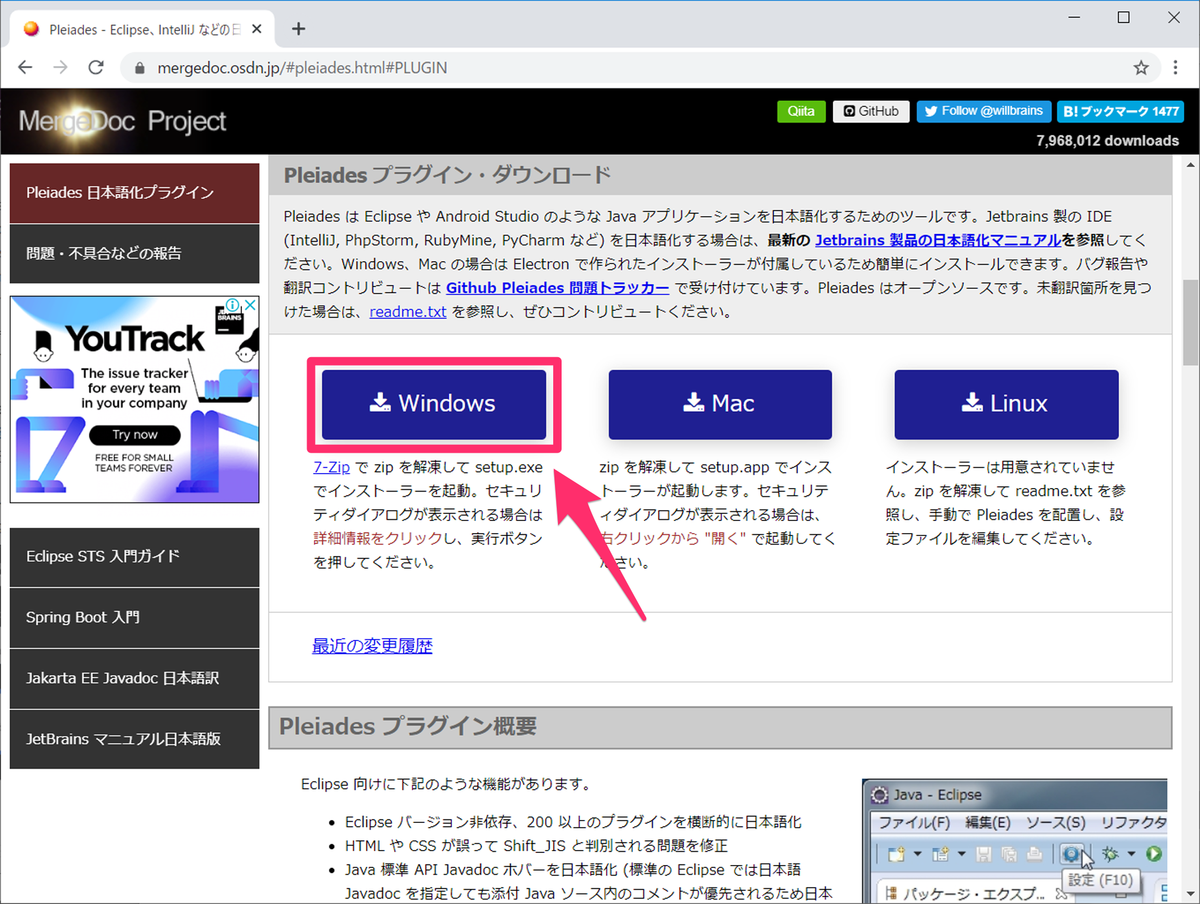Viewport: 1200px width, 904px height.
Task: Click 編集(E) menu in Eclipse screenshot
Action: pos(988,823)
